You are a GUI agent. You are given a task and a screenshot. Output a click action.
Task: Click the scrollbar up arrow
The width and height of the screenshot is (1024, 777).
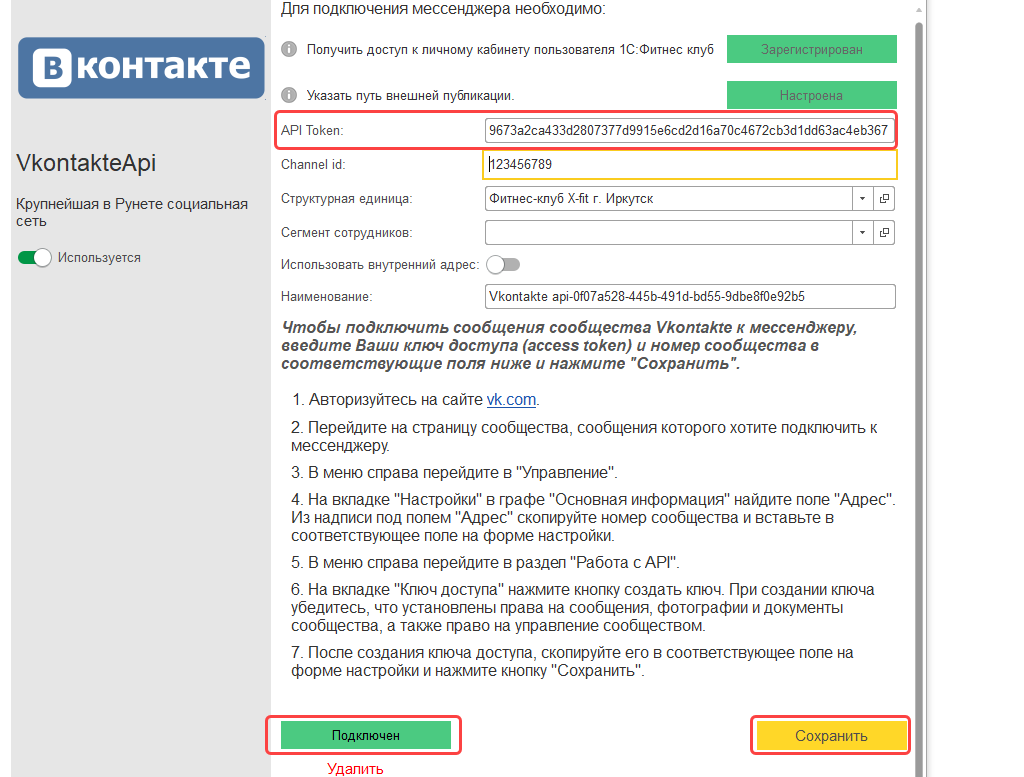click(x=919, y=10)
